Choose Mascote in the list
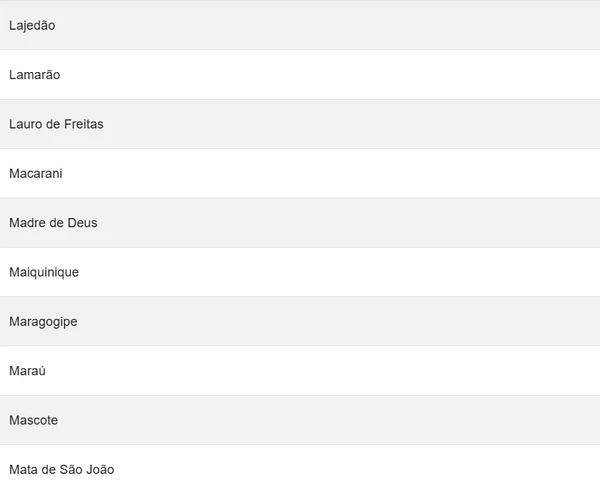This screenshot has height=491, width=600. pyautogui.click(x=300, y=420)
